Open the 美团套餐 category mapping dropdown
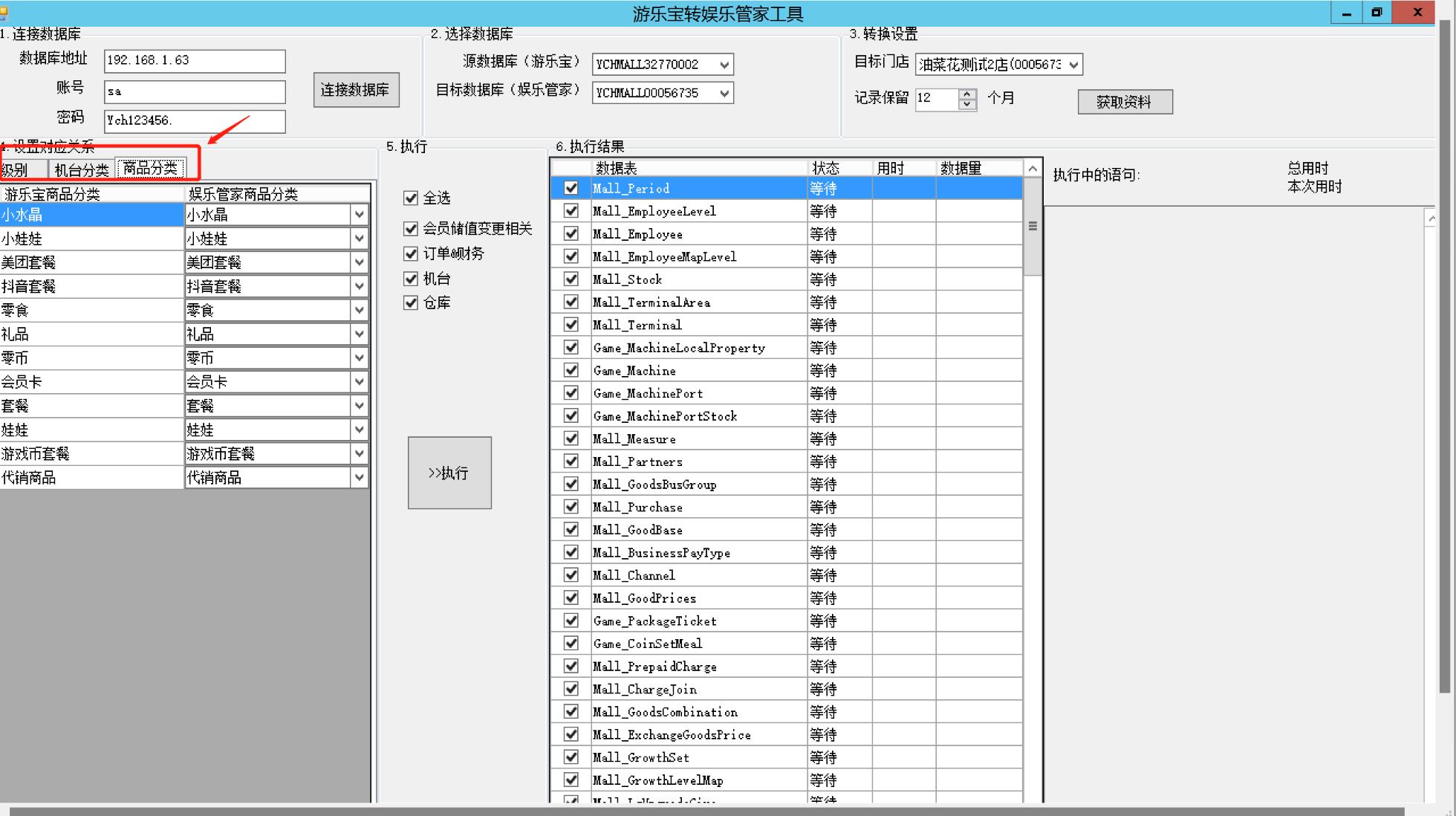Image resolution: width=1456 pixels, height=816 pixels. pos(359,262)
